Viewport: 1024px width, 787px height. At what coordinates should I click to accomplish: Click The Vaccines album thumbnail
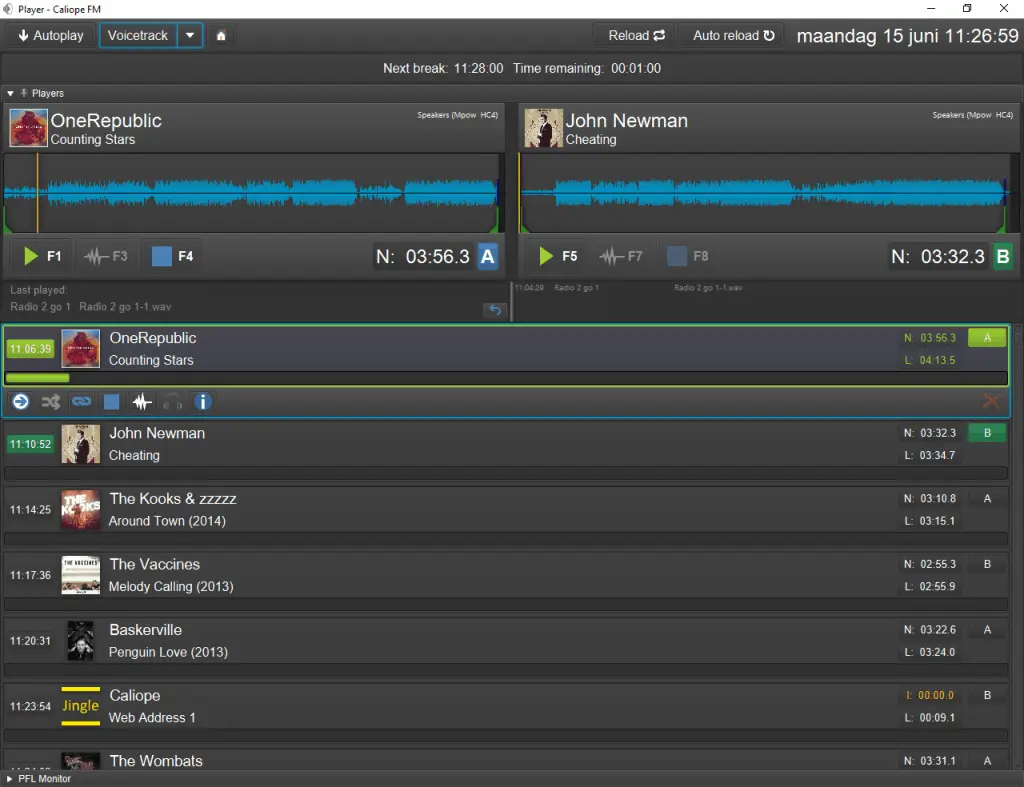pos(80,575)
